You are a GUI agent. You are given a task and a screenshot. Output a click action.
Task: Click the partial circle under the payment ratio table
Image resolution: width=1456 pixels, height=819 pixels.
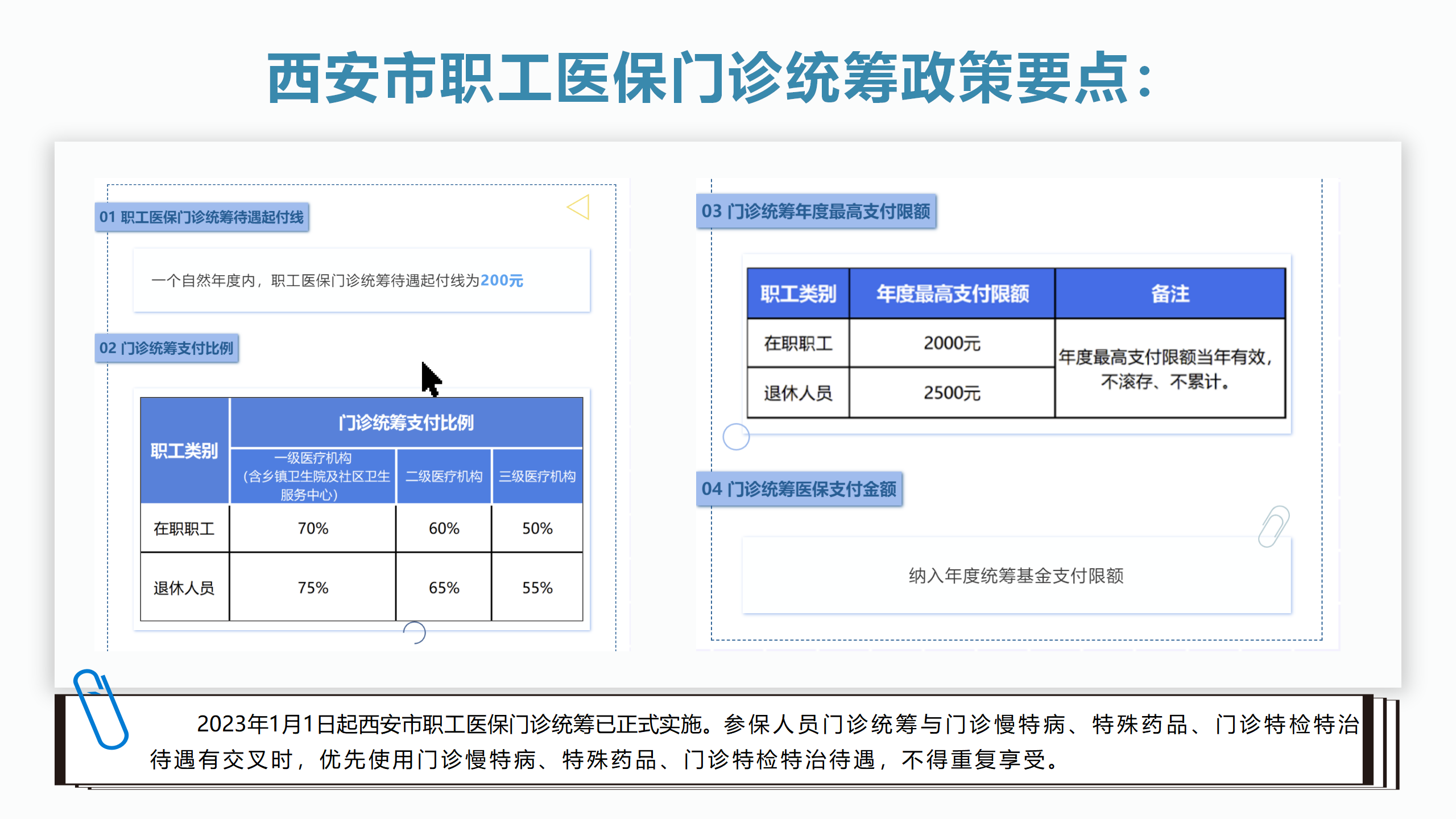pos(415,632)
